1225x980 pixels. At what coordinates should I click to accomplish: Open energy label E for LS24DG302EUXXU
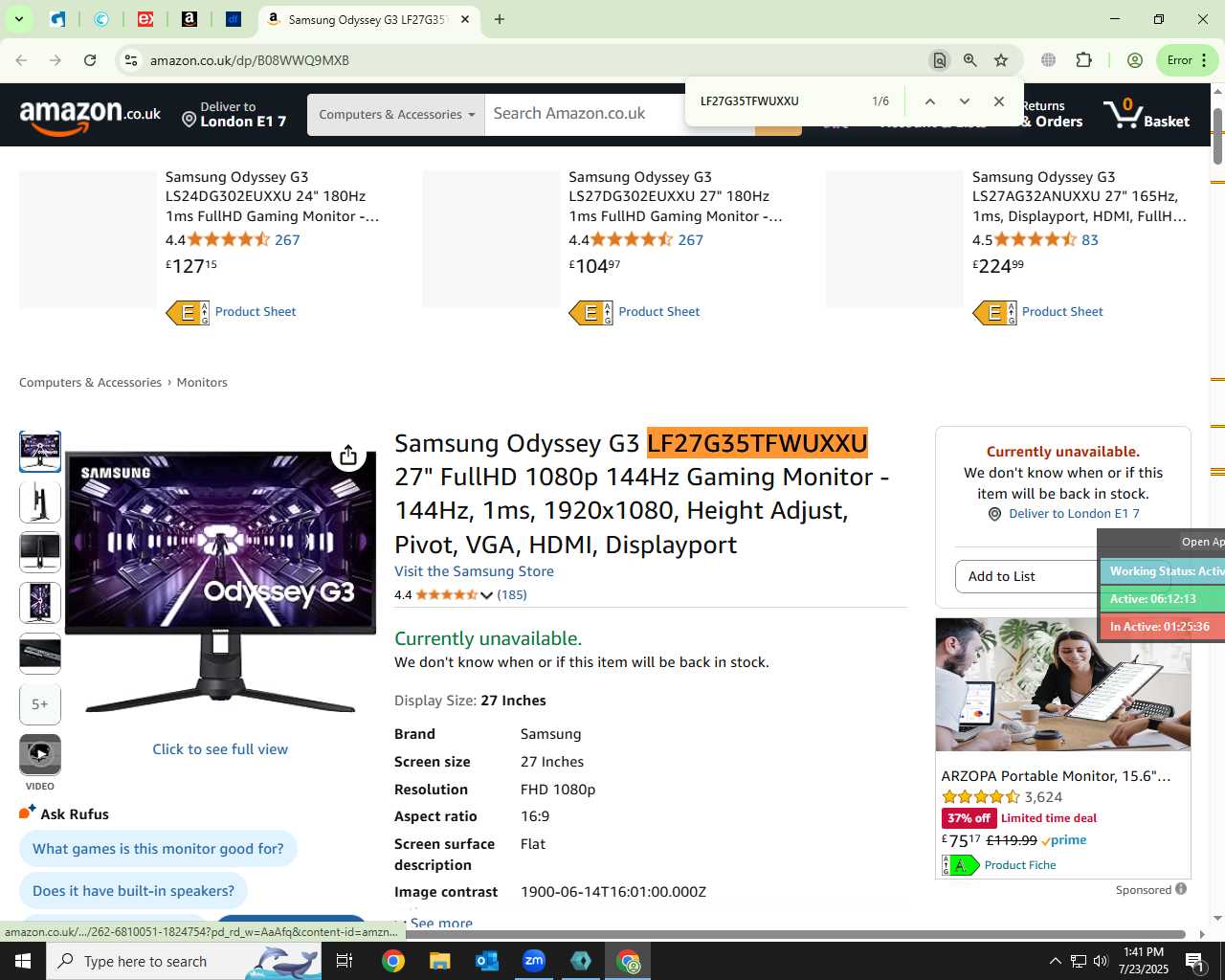[x=188, y=313]
